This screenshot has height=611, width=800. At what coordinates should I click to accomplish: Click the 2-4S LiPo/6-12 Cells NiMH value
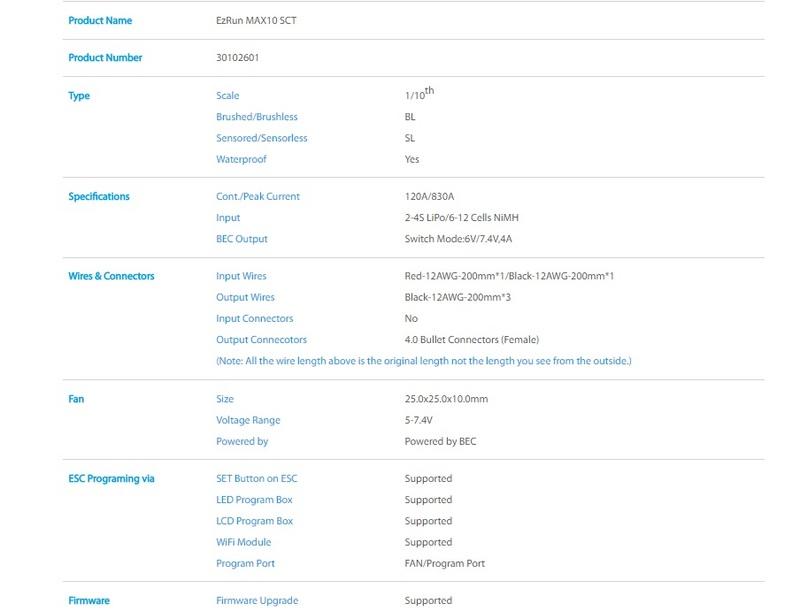click(461, 218)
